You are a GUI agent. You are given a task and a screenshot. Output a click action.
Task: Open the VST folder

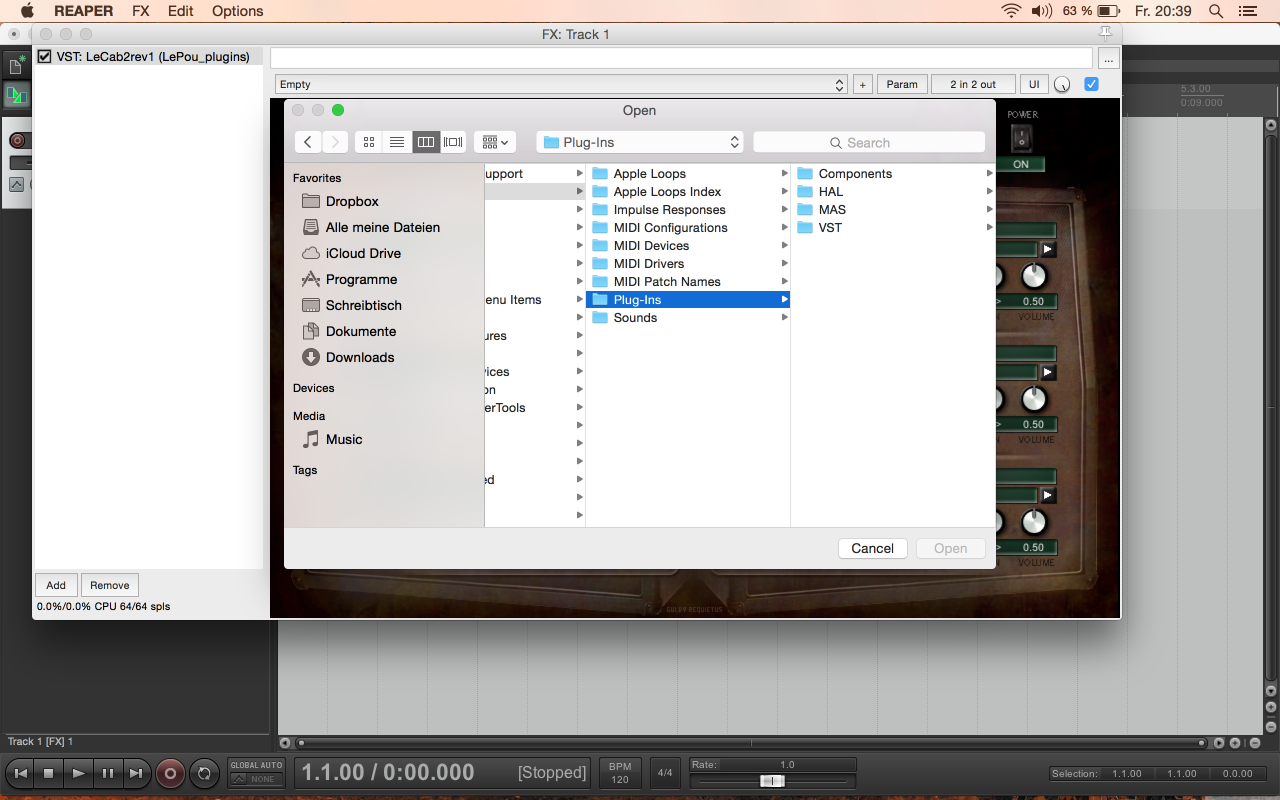tap(893, 227)
